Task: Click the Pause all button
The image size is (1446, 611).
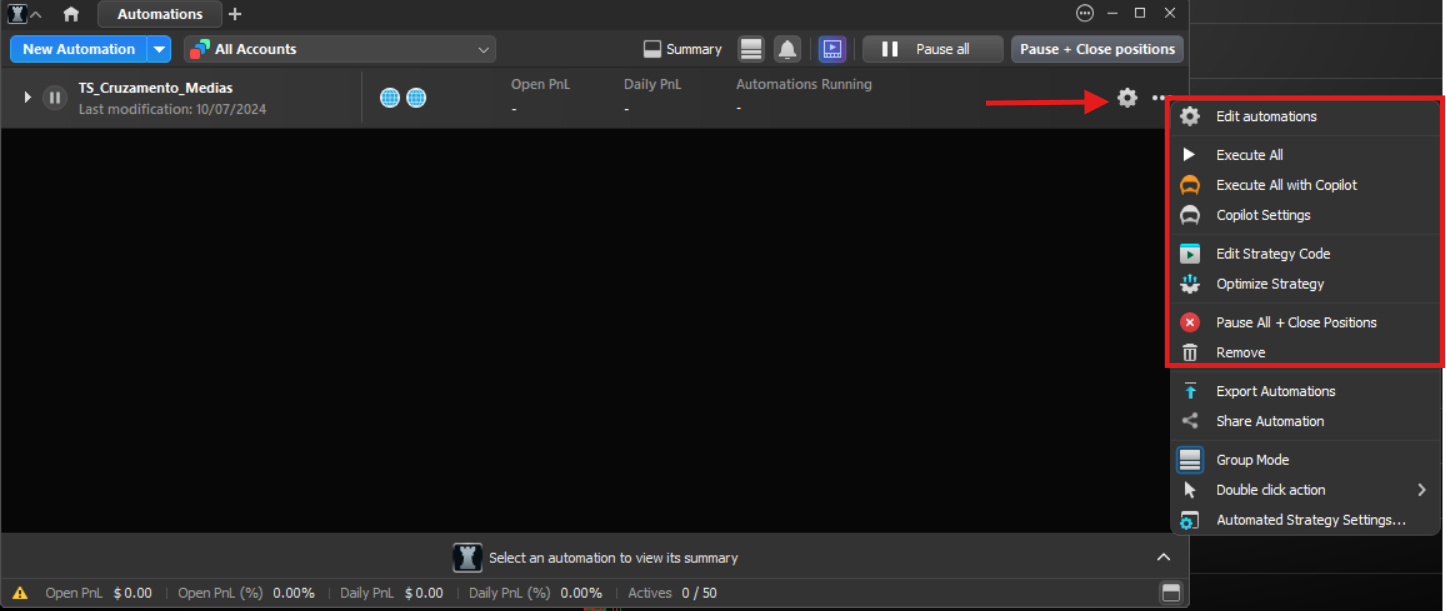Action: [932, 49]
